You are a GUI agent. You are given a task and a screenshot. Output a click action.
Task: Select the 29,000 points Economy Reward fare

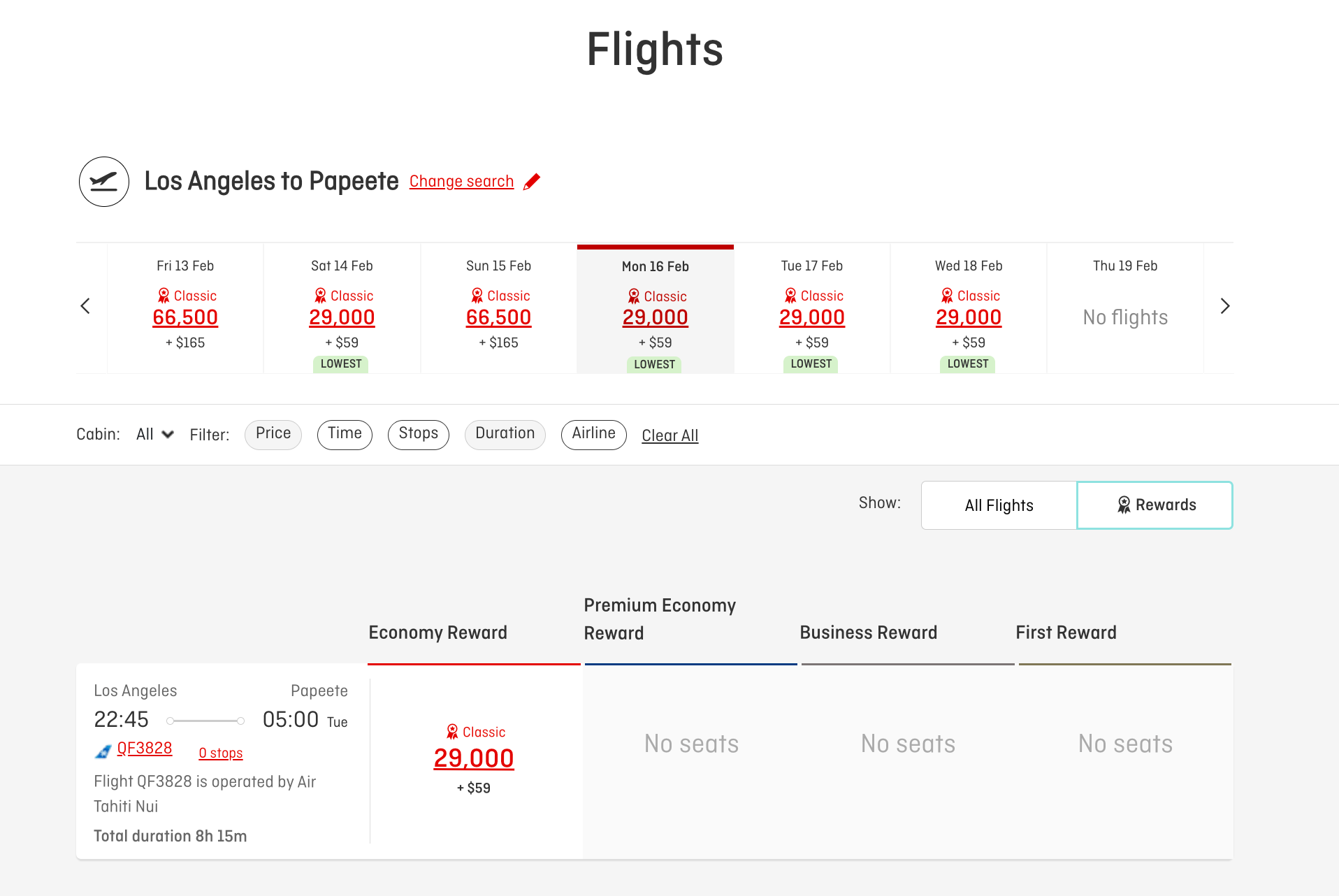[x=474, y=759]
